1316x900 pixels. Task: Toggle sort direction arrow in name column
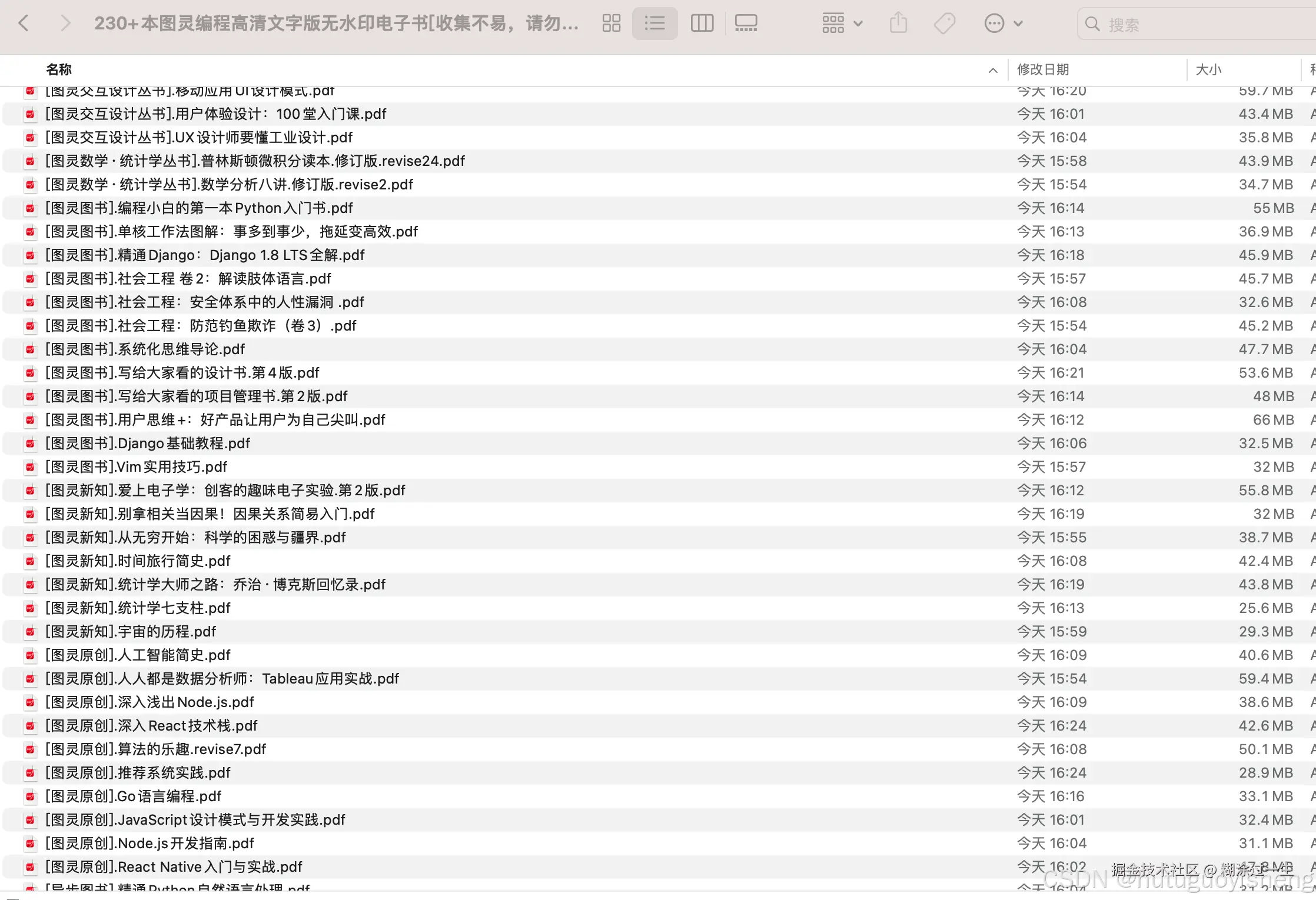point(993,70)
